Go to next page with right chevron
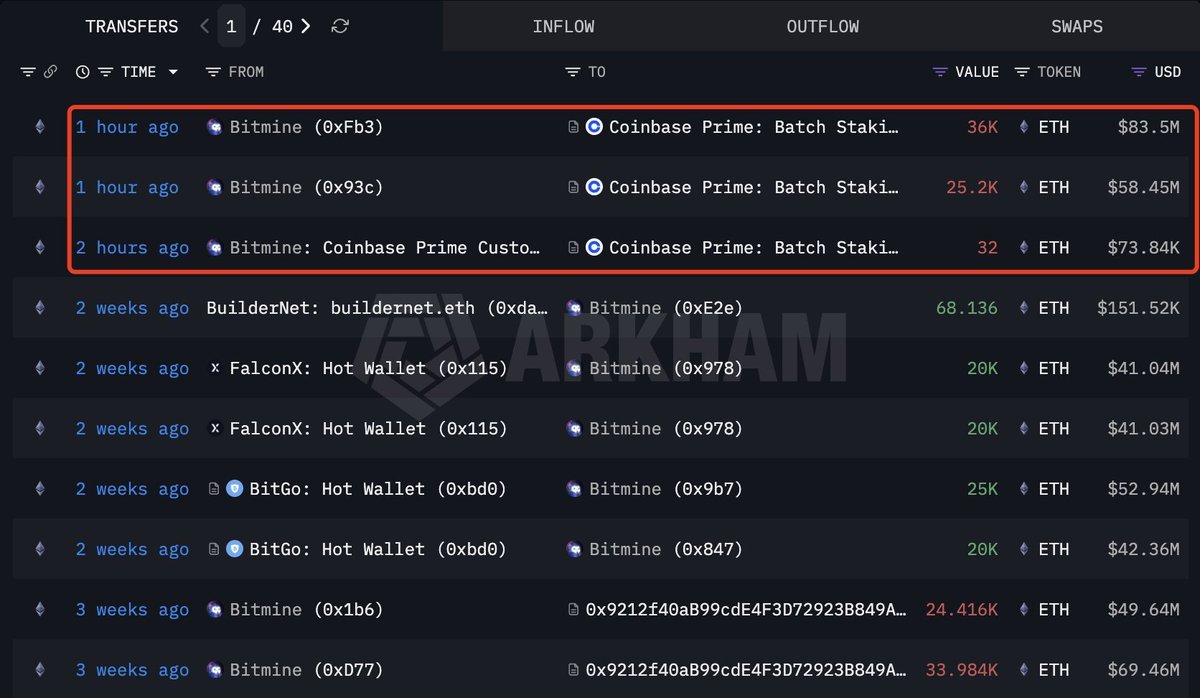 coord(307,25)
